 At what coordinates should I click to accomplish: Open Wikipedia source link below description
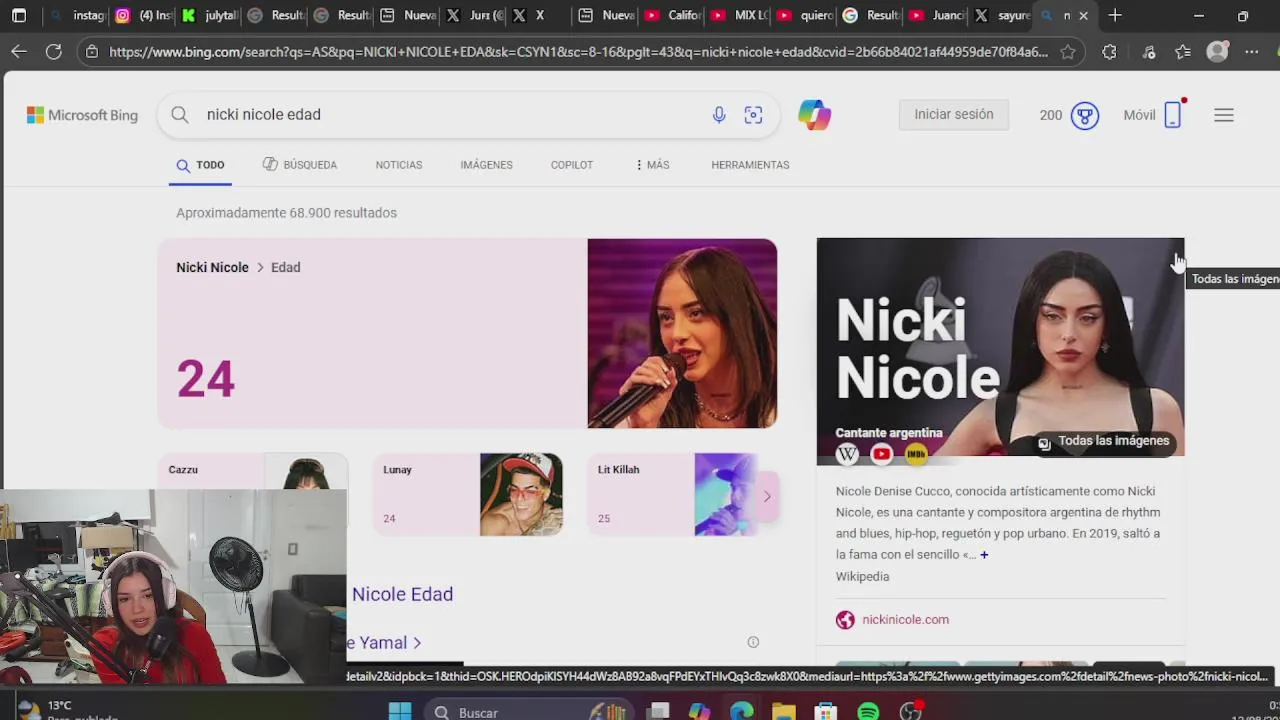pyautogui.click(x=862, y=577)
